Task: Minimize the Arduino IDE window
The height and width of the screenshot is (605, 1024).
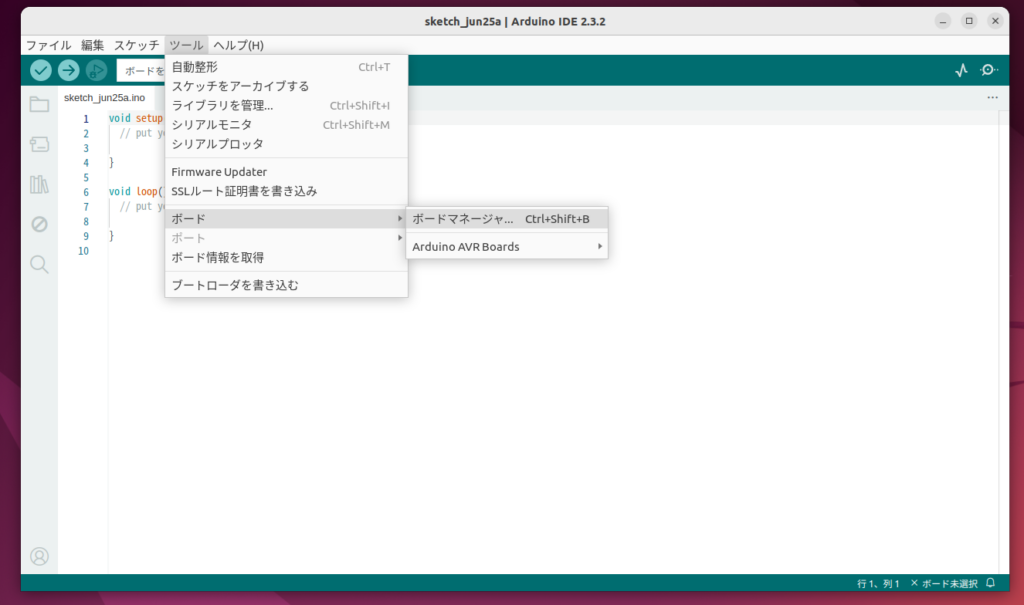Action: coord(943,21)
